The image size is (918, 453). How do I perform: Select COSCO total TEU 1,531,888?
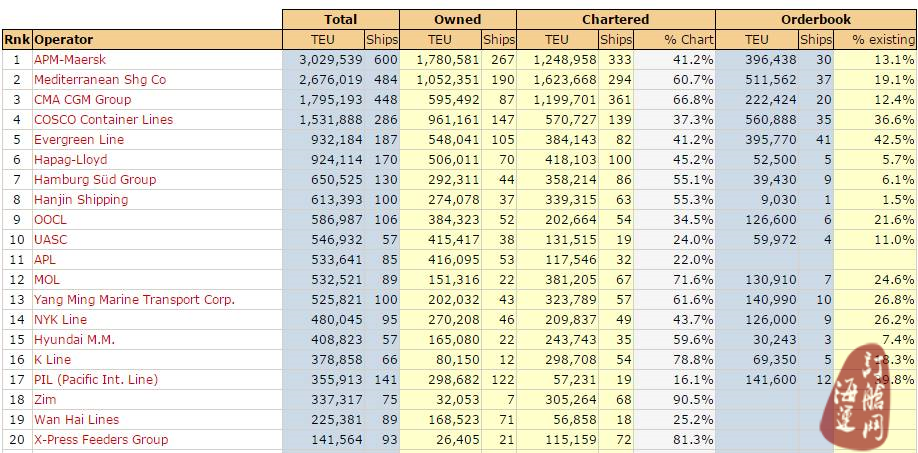pyautogui.click(x=331, y=119)
